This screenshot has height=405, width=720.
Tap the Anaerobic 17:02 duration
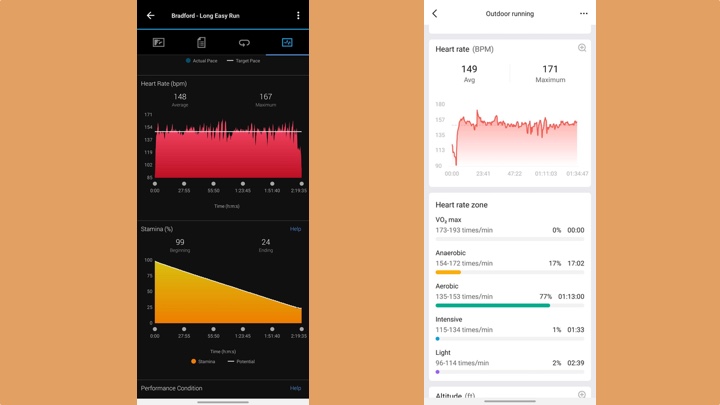point(576,263)
